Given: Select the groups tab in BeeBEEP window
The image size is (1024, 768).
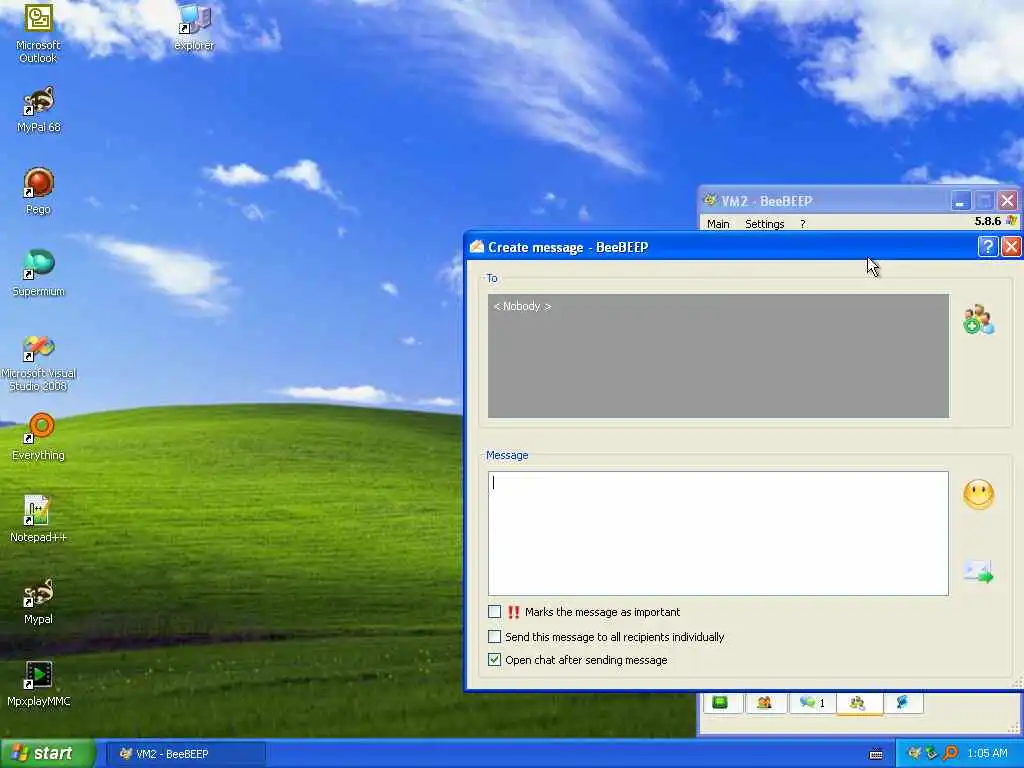Looking at the screenshot, I should tap(859, 703).
